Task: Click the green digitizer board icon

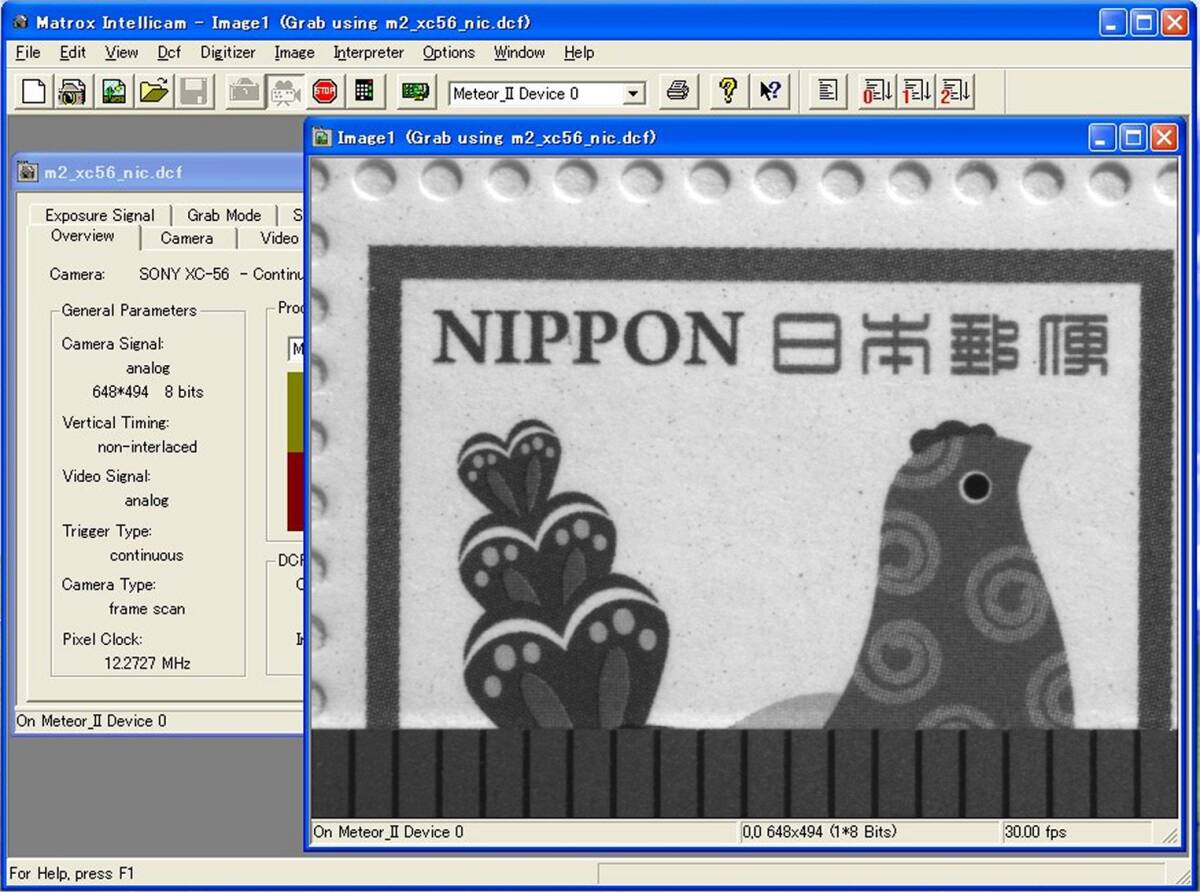Action: tap(415, 93)
